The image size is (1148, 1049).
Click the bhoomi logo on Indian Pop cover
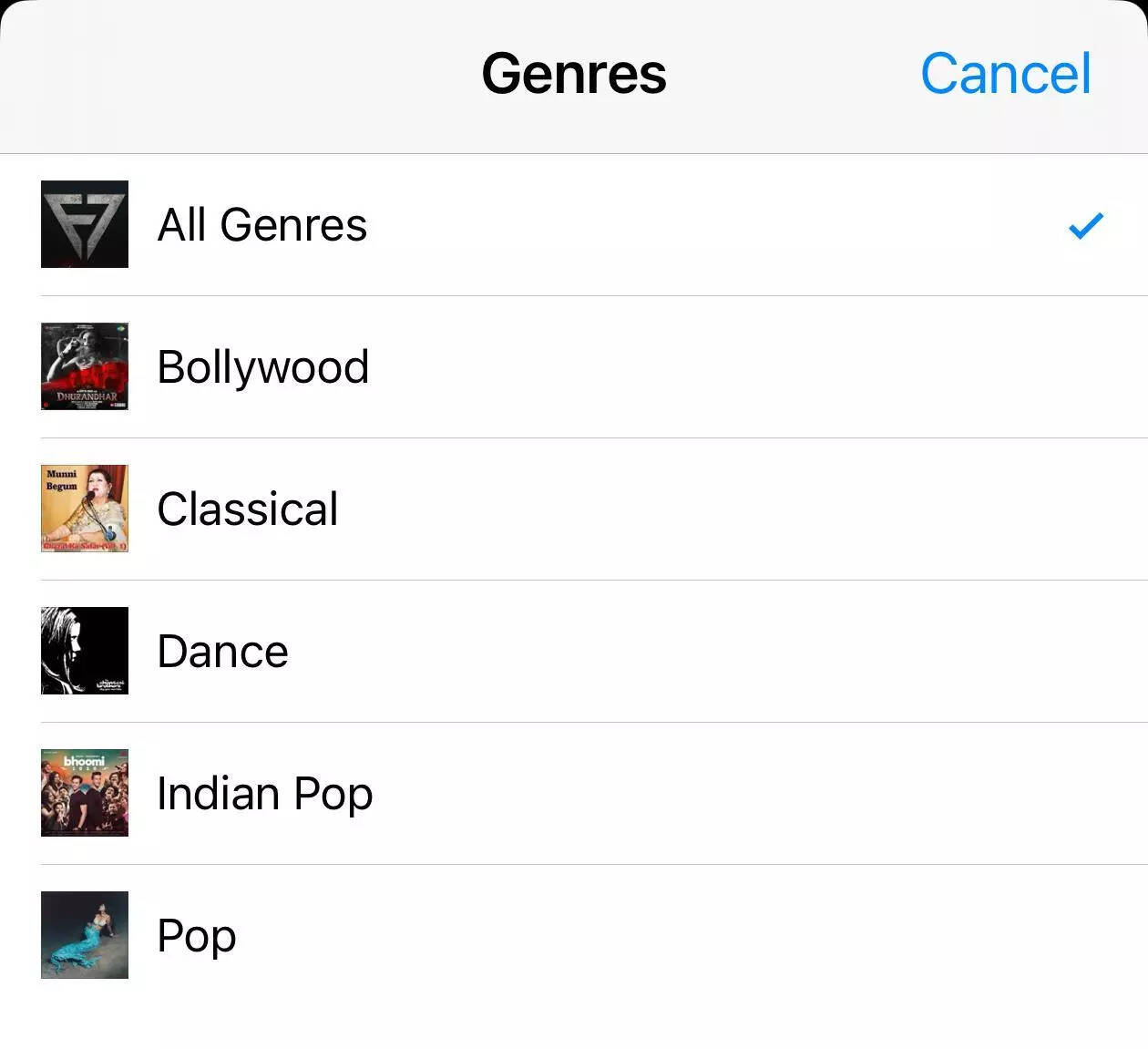coord(84,760)
